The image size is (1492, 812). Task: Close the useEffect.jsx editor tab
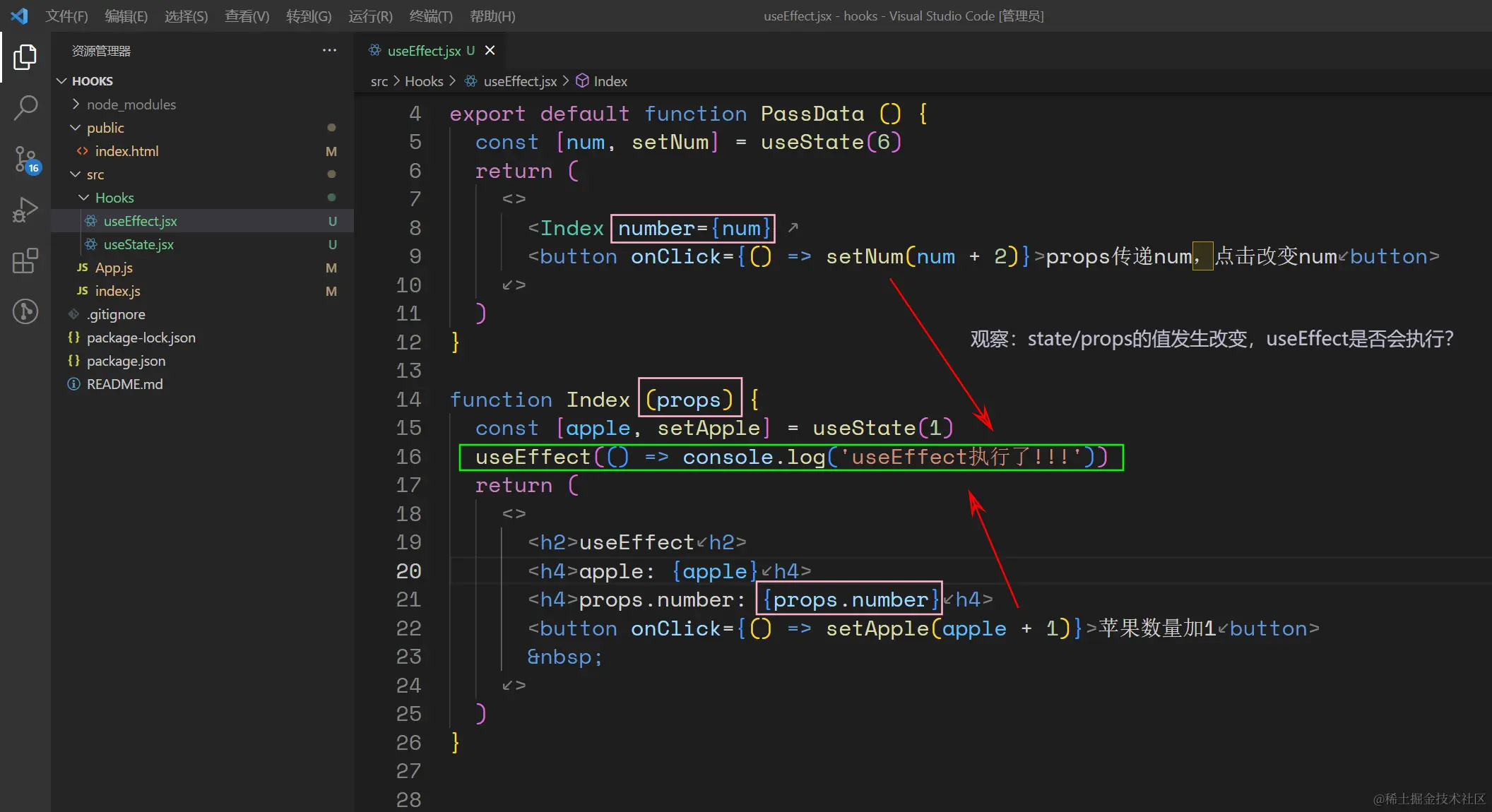[x=490, y=50]
